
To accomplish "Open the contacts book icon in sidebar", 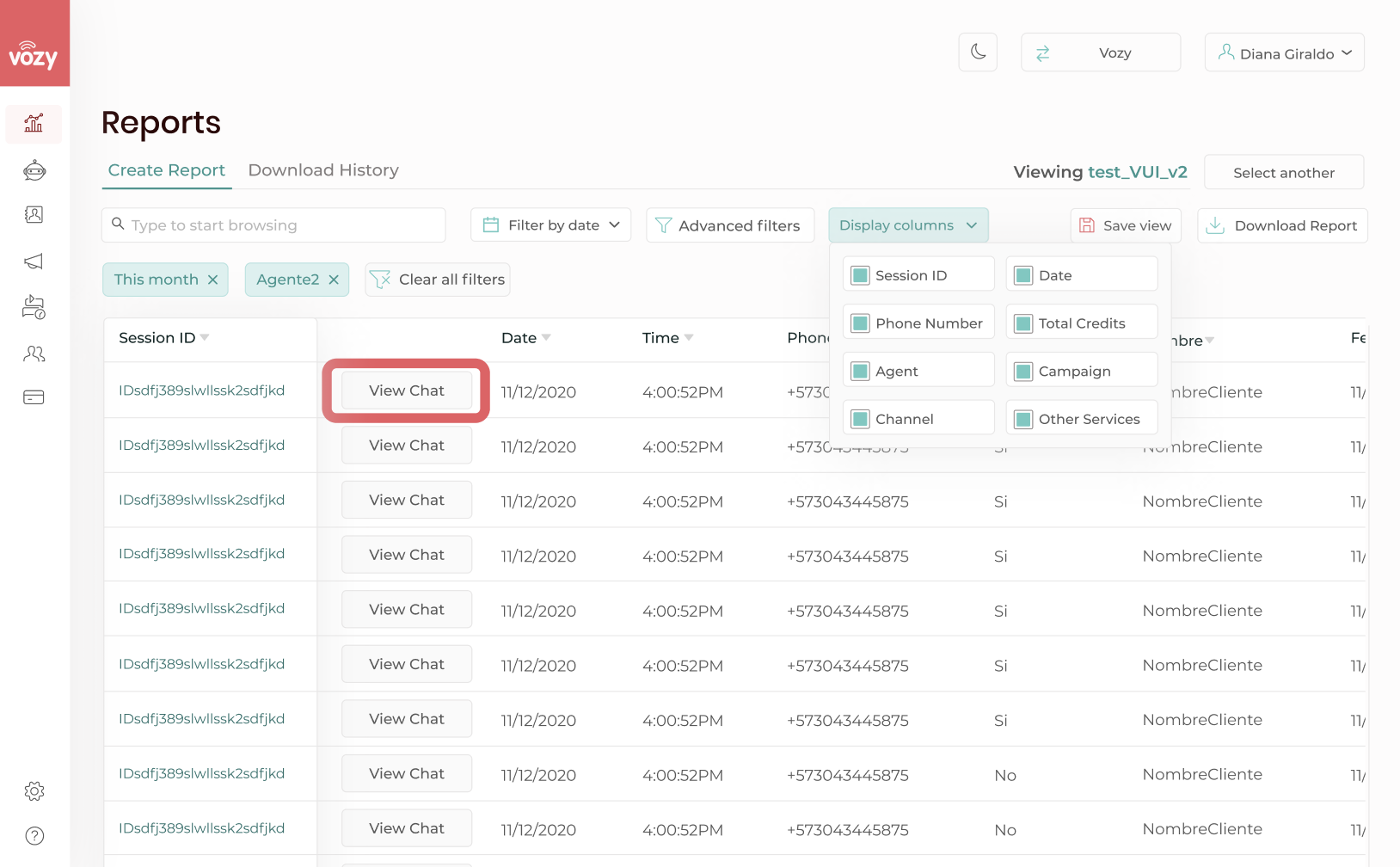I will point(34,215).
